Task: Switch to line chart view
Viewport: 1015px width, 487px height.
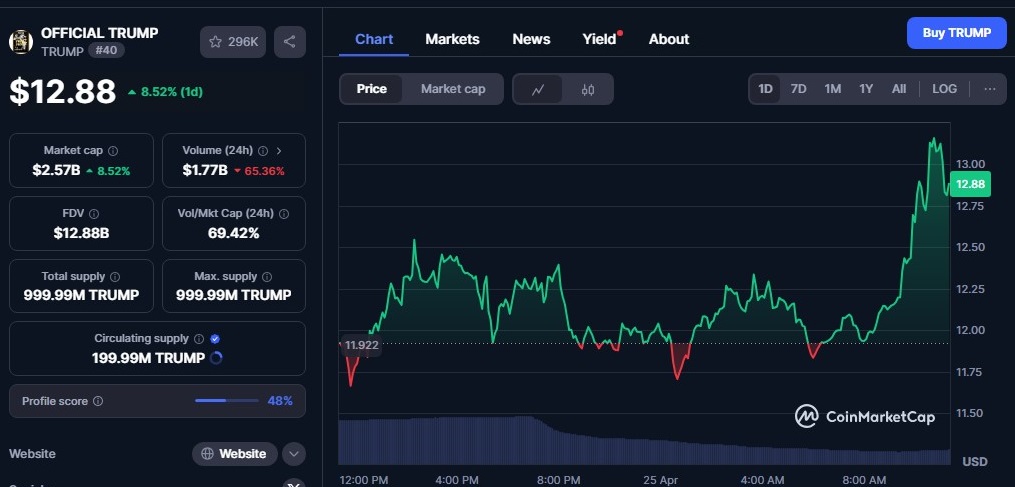Action: [538, 89]
